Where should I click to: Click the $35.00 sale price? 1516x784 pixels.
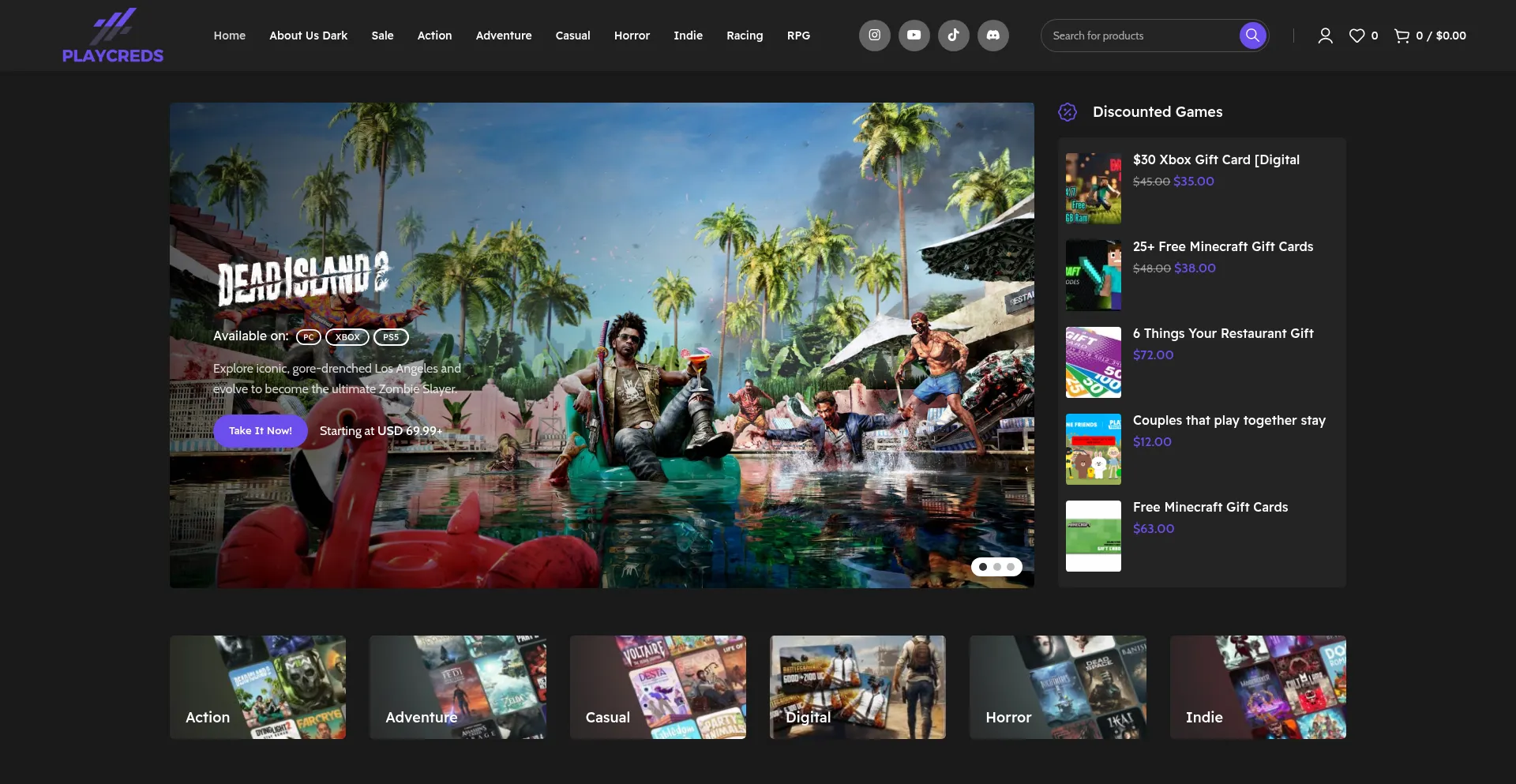pos(1194,182)
